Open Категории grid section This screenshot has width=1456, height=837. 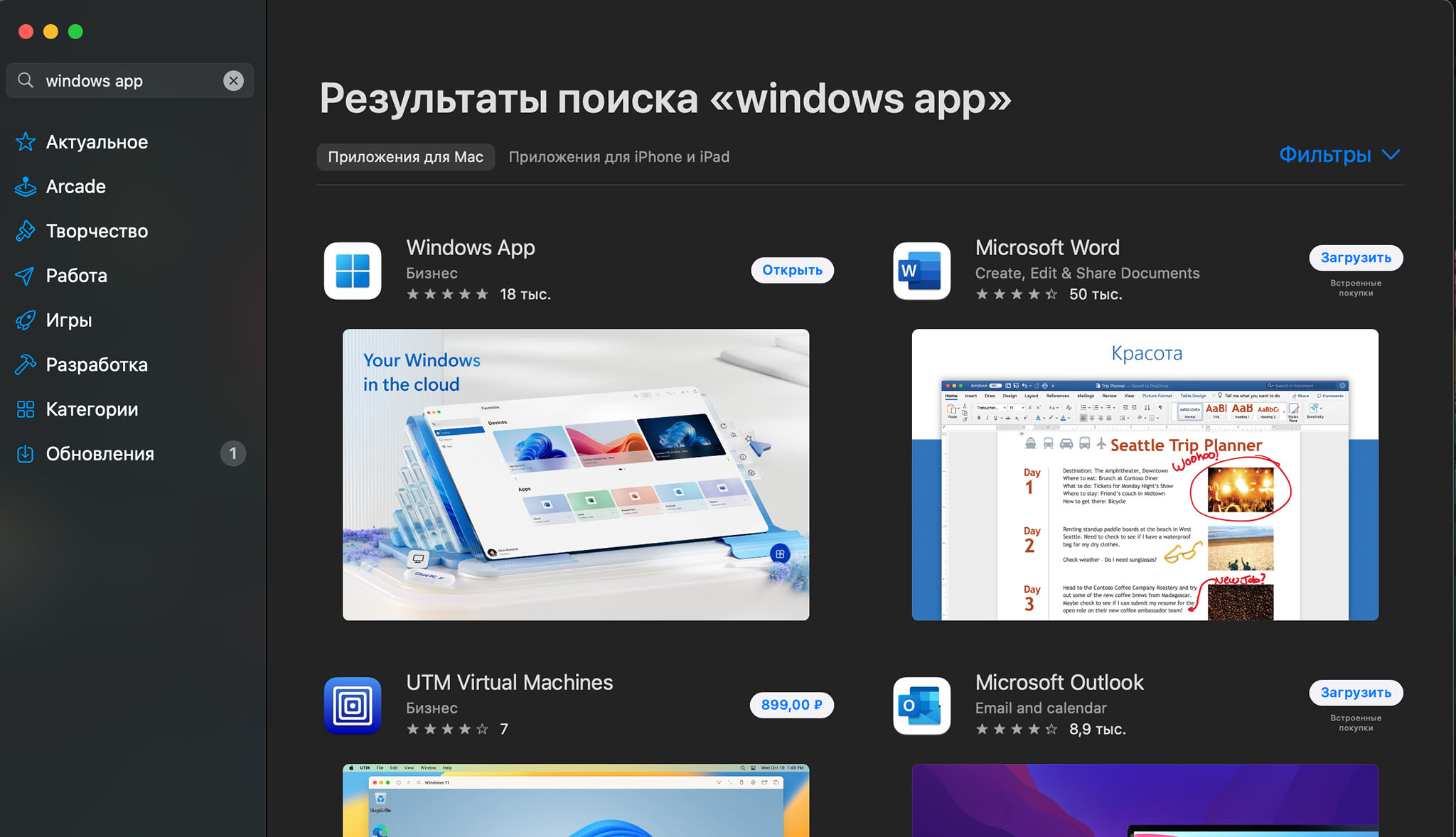(x=92, y=409)
